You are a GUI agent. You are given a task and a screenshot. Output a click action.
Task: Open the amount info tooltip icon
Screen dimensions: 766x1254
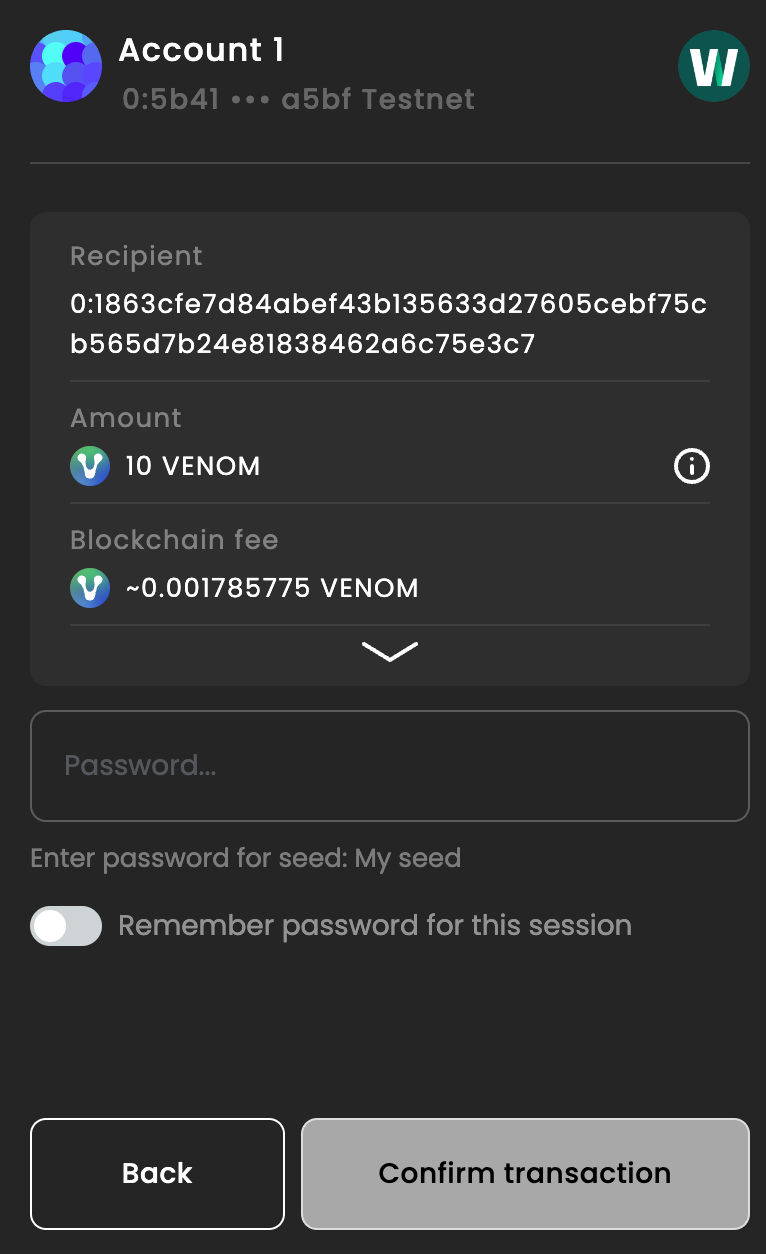click(691, 466)
